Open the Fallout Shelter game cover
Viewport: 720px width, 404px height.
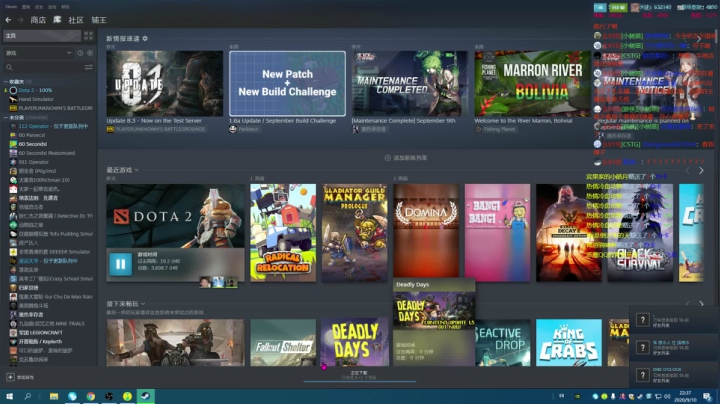[x=283, y=342]
